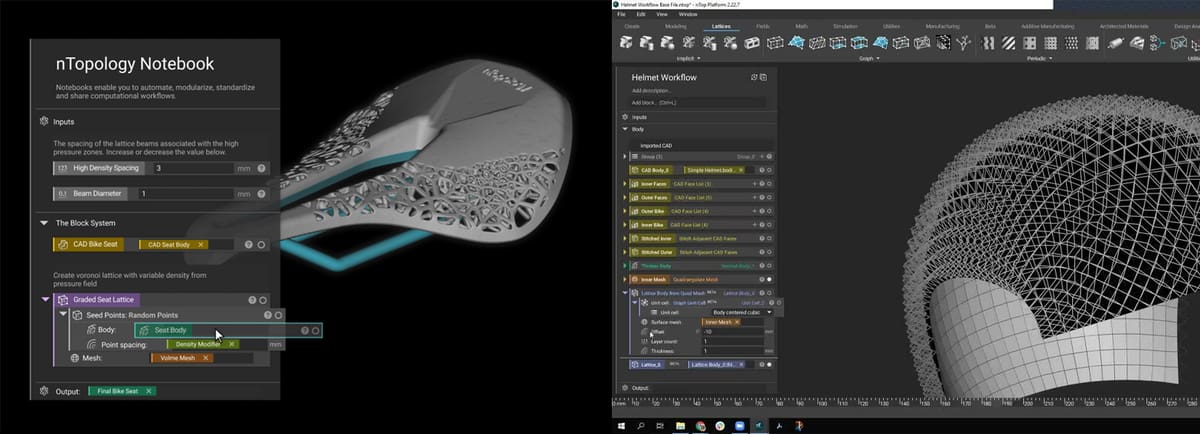This screenshot has width=1200, height=434.
Task: Click the third implicit body lattice icon
Action: [668, 43]
